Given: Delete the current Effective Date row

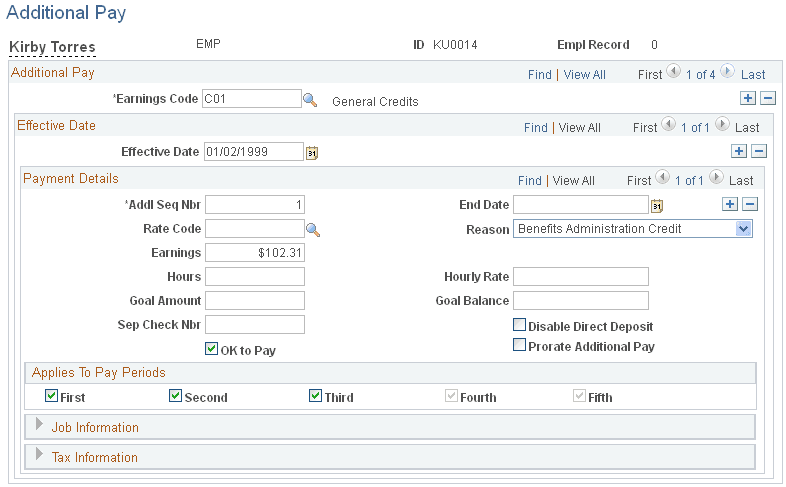Looking at the screenshot, I should coord(759,151).
